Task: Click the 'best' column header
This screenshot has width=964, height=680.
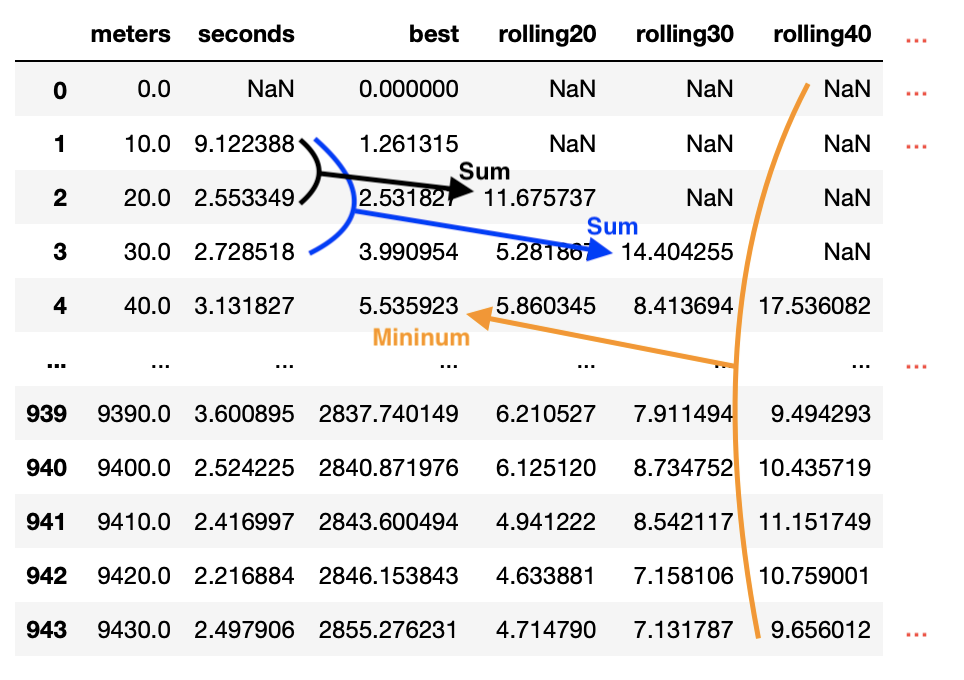Action: tap(434, 34)
